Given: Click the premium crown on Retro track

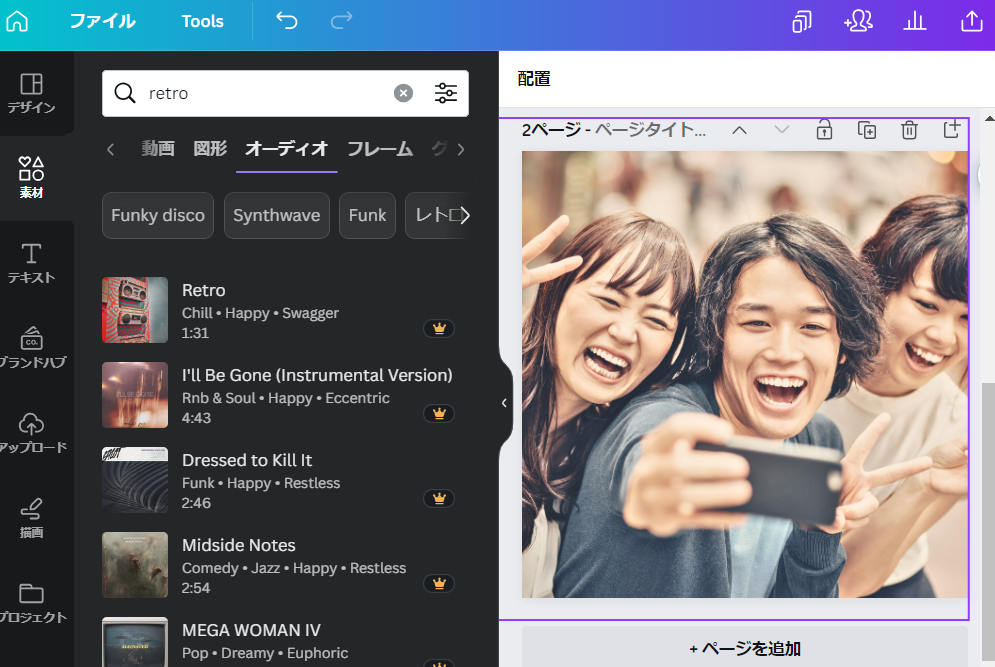Looking at the screenshot, I should (x=439, y=329).
